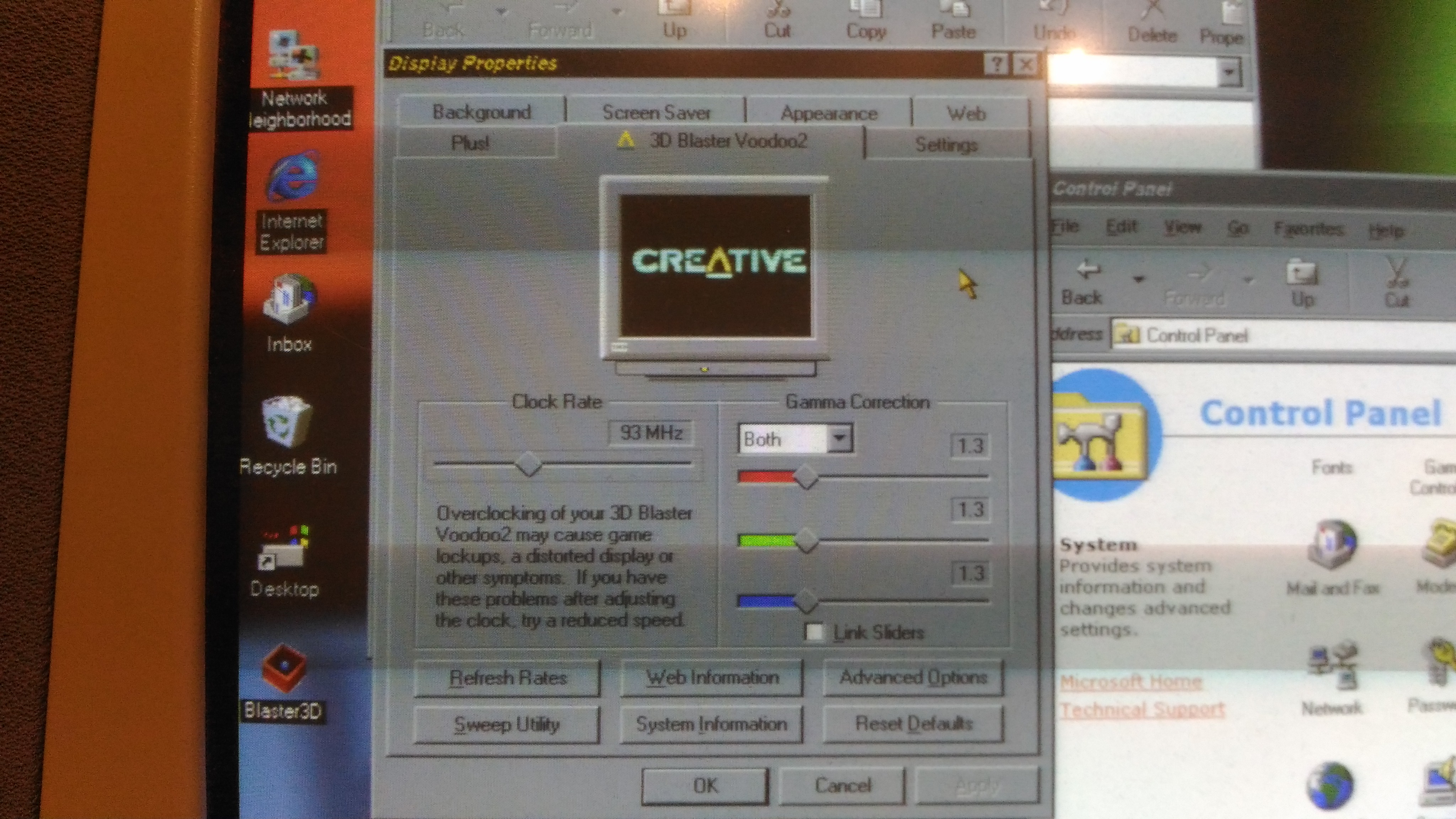Click the 93 MHz clock value box
This screenshot has height=819, width=1456.
coord(651,433)
